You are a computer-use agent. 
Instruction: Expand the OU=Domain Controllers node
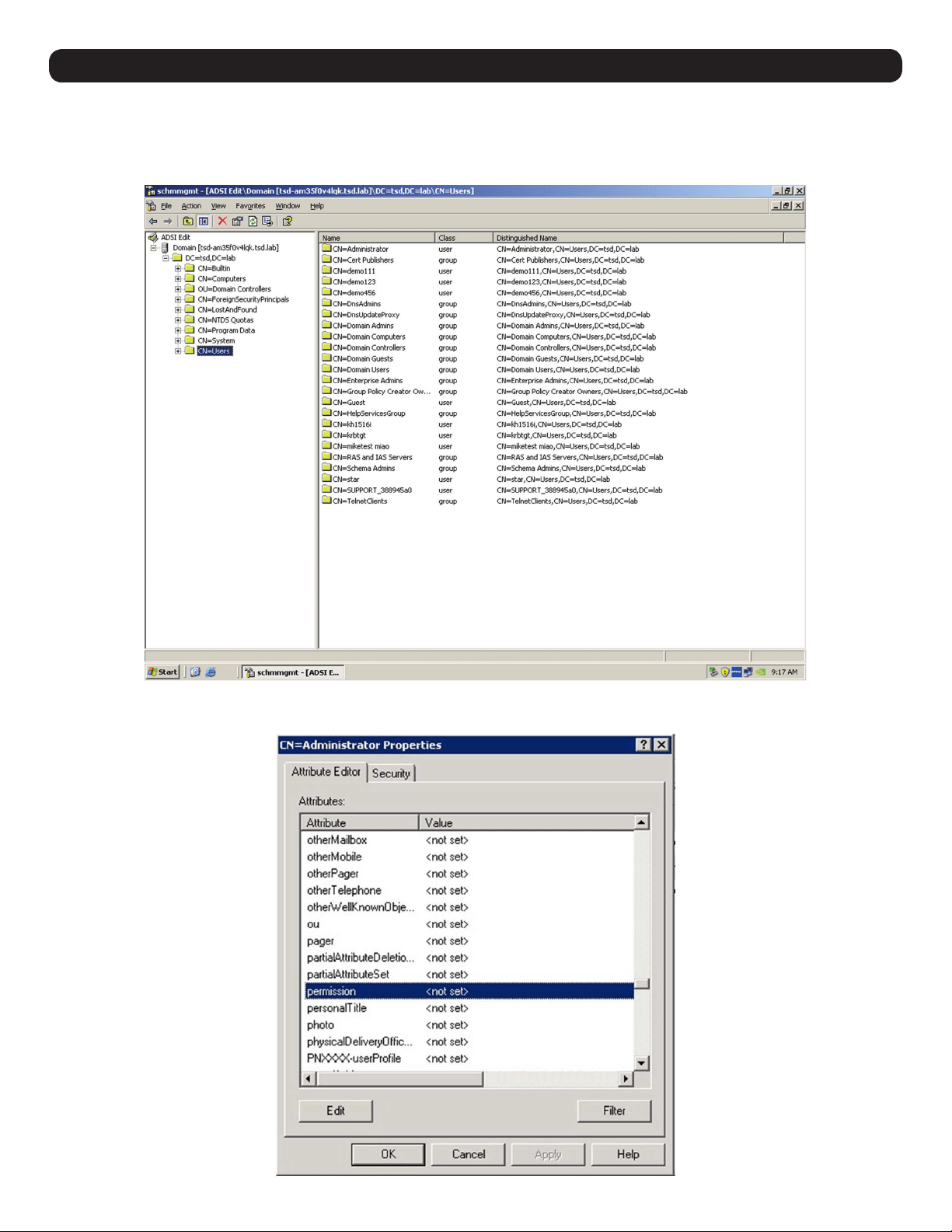coord(178,289)
